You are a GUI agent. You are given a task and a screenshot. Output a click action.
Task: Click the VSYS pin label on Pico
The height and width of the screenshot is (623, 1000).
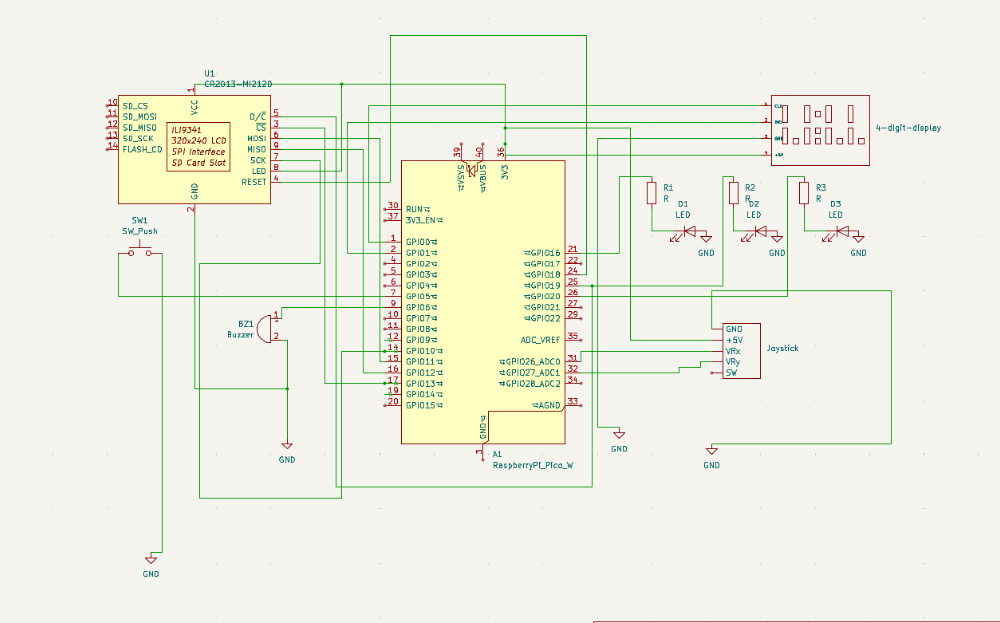click(x=461, y=178)
